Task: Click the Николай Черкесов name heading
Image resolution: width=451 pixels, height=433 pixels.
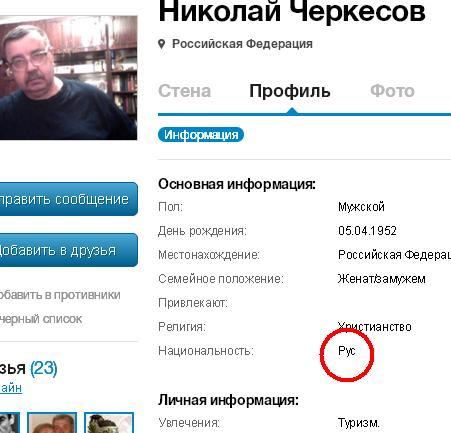Action: pyautogui.click(x=292, y=12)
